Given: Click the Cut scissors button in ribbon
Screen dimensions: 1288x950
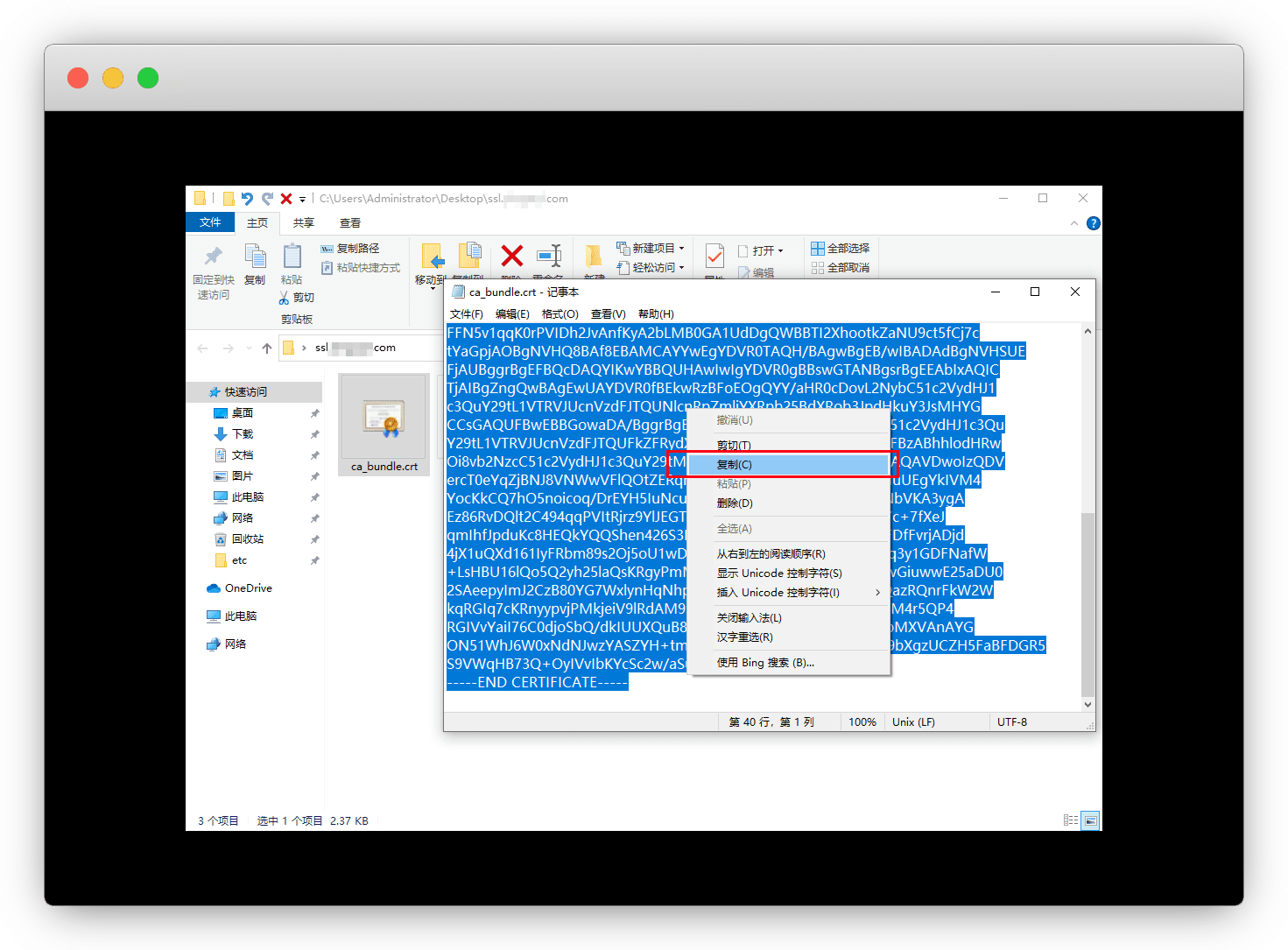Looking at the screenshot, I should tap(297, 298).
